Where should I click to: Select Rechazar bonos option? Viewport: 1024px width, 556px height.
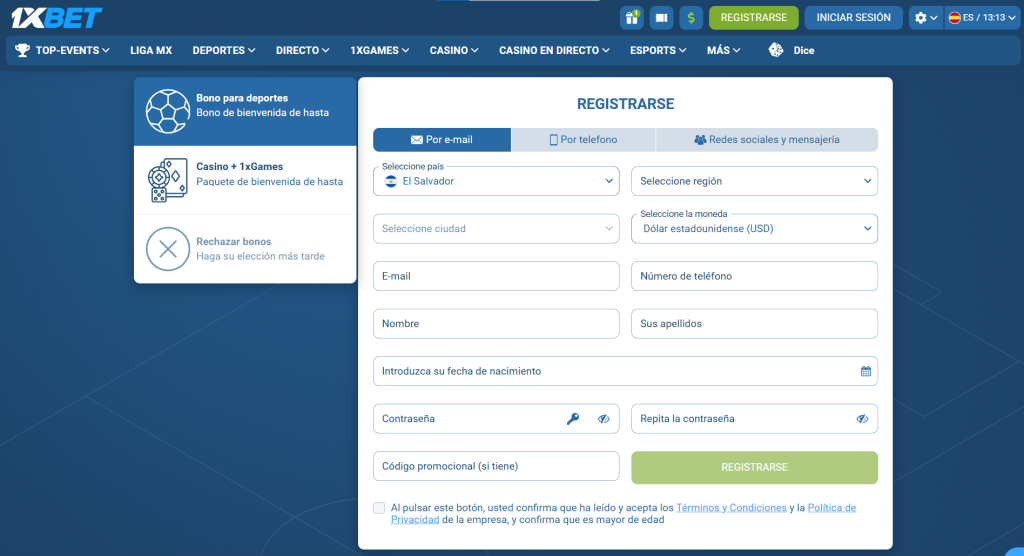coord(245,249)
